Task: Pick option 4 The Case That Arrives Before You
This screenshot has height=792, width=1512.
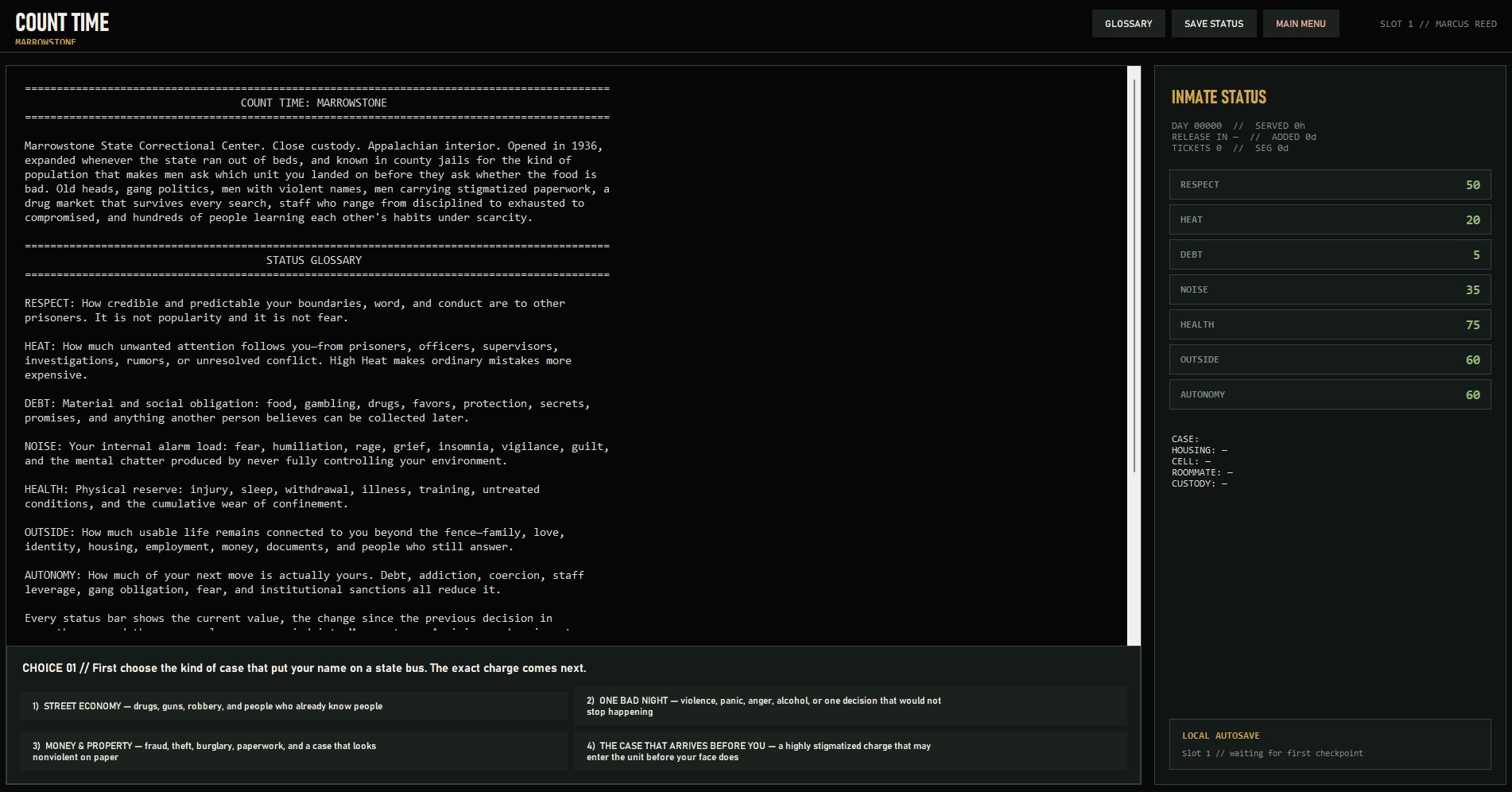Action: click(850, 751)
